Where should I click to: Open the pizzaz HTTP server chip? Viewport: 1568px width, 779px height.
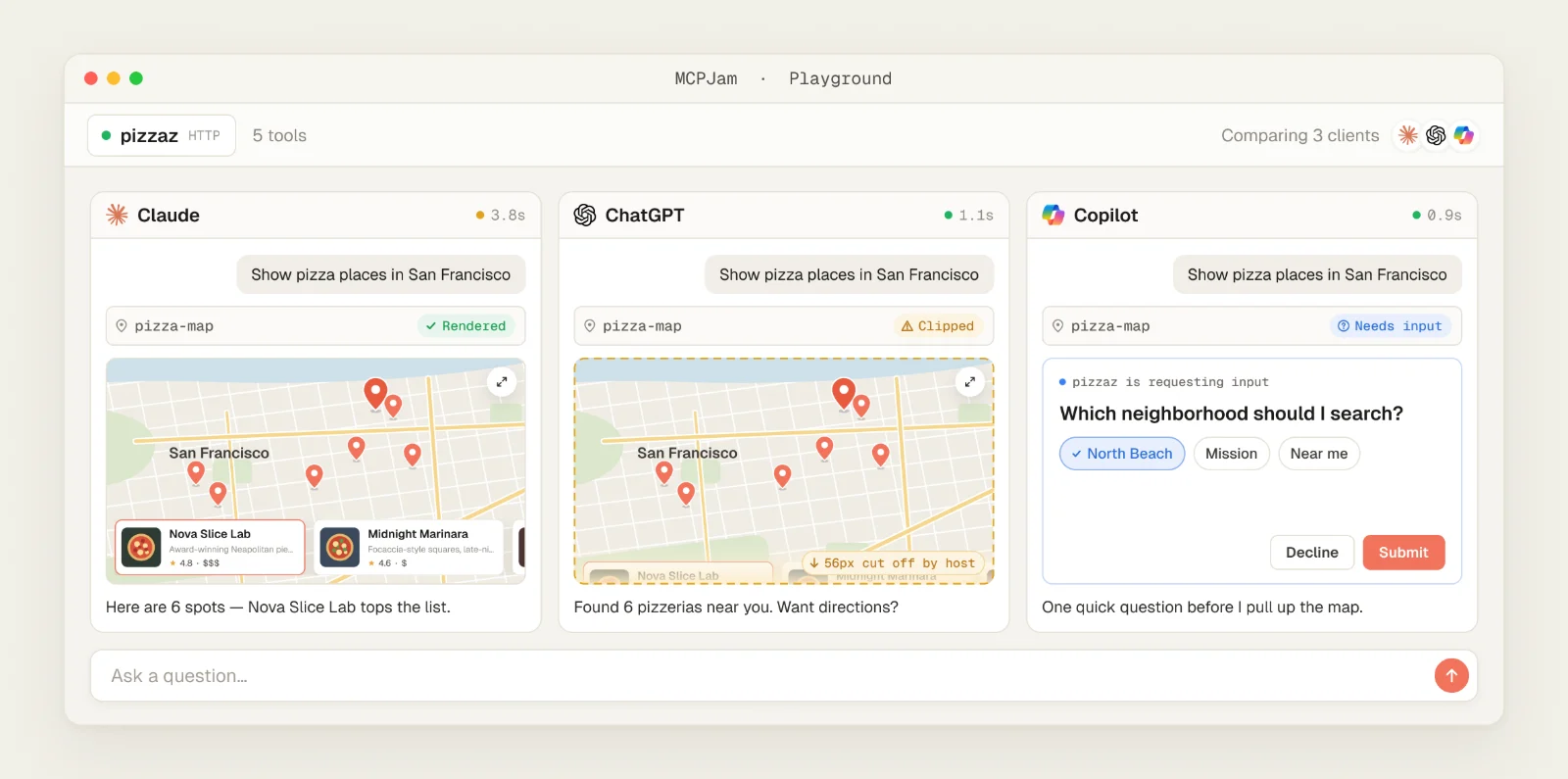pyautogui.click(x=162, y=135)
